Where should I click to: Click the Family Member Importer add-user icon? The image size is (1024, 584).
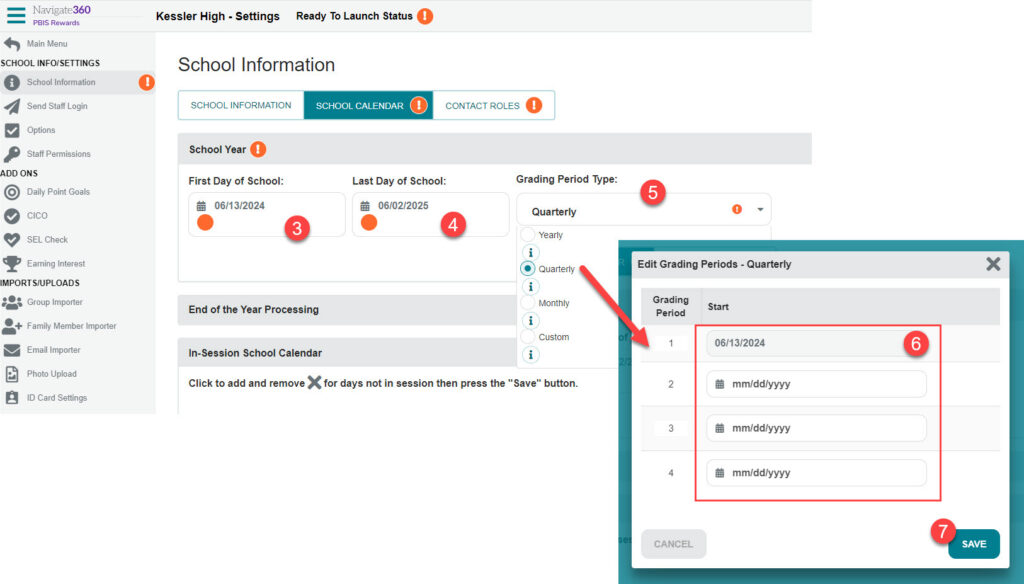12,326
